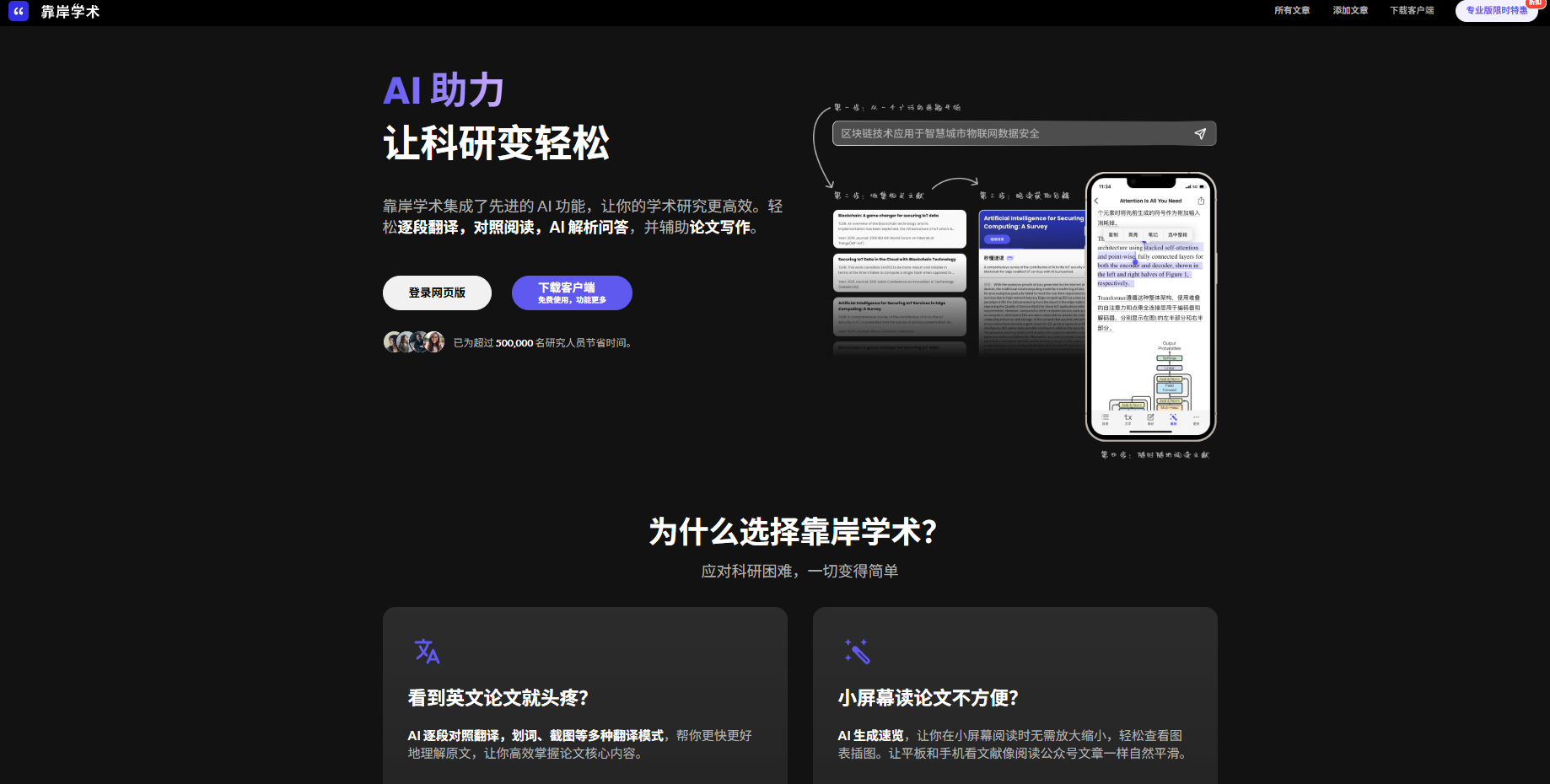This screenshot has width=1550, height=784.
Task: Click the send paper-plane icon in search bar
Action: pos(1200,134)
